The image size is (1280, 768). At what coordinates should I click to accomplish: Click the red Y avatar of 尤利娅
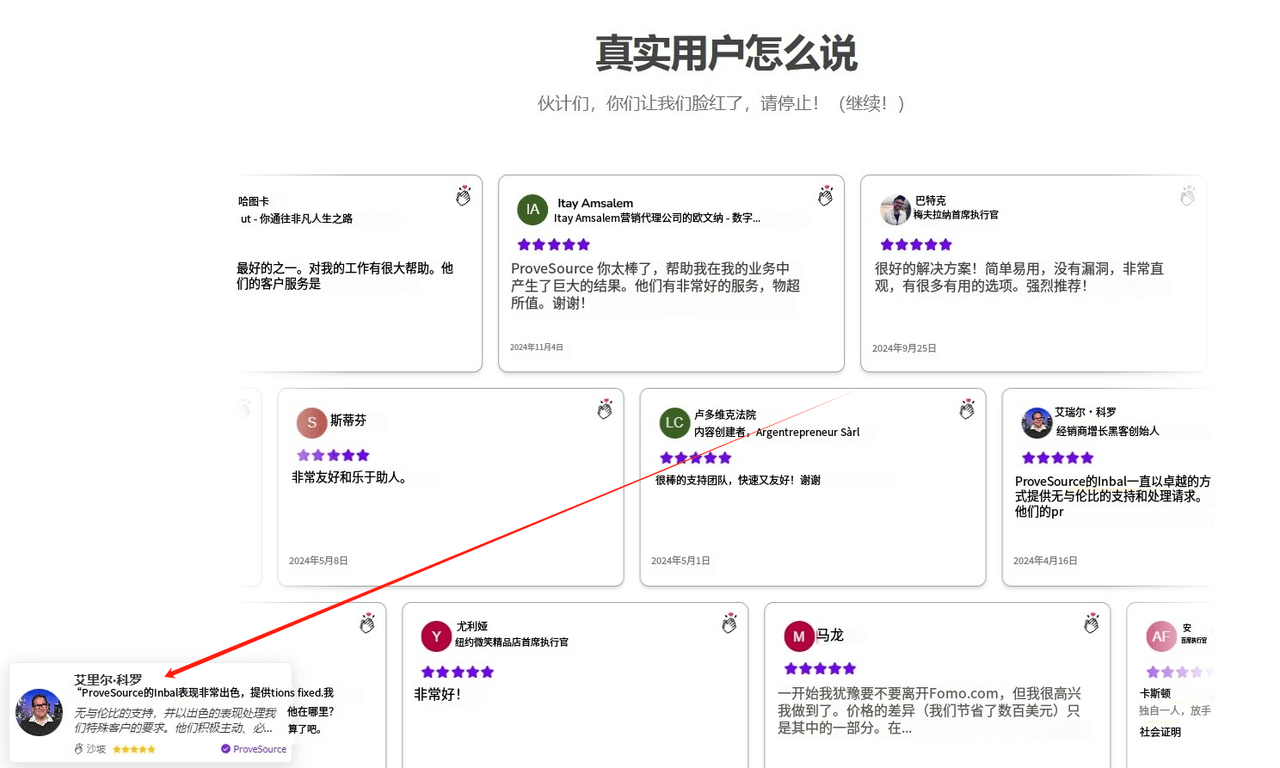click(x=436, y=636)
